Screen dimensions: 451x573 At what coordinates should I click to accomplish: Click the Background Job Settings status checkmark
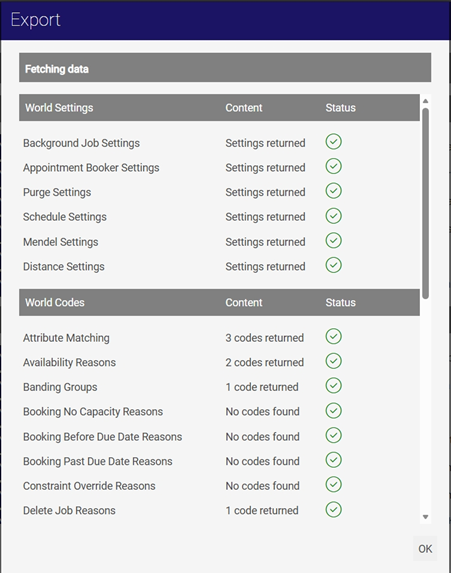(333, 142)
